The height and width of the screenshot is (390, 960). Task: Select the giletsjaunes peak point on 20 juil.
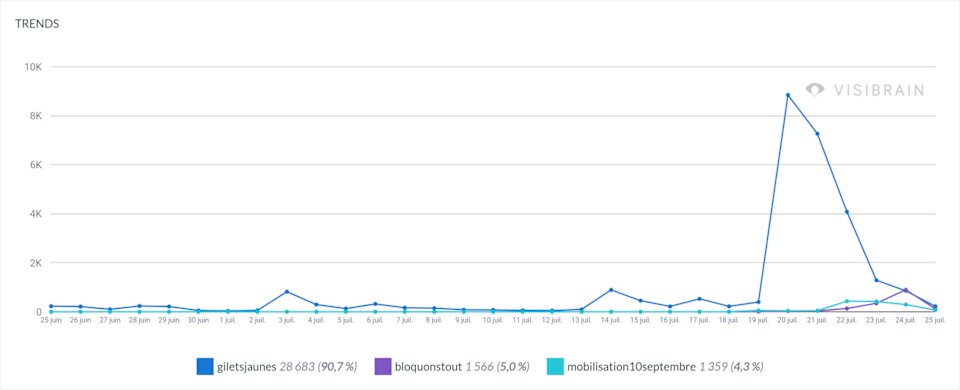(787, 95)
